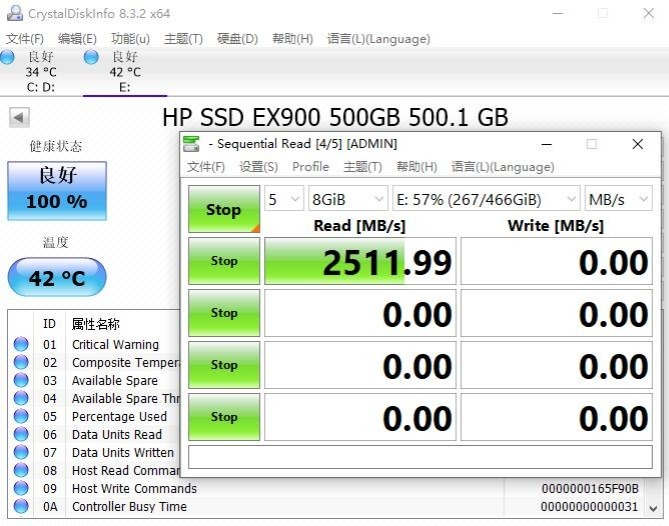This screenshot has width=669, height=526.
Task: Click status orb for Host Read Commands row
Action: click(x=21, y=470)
